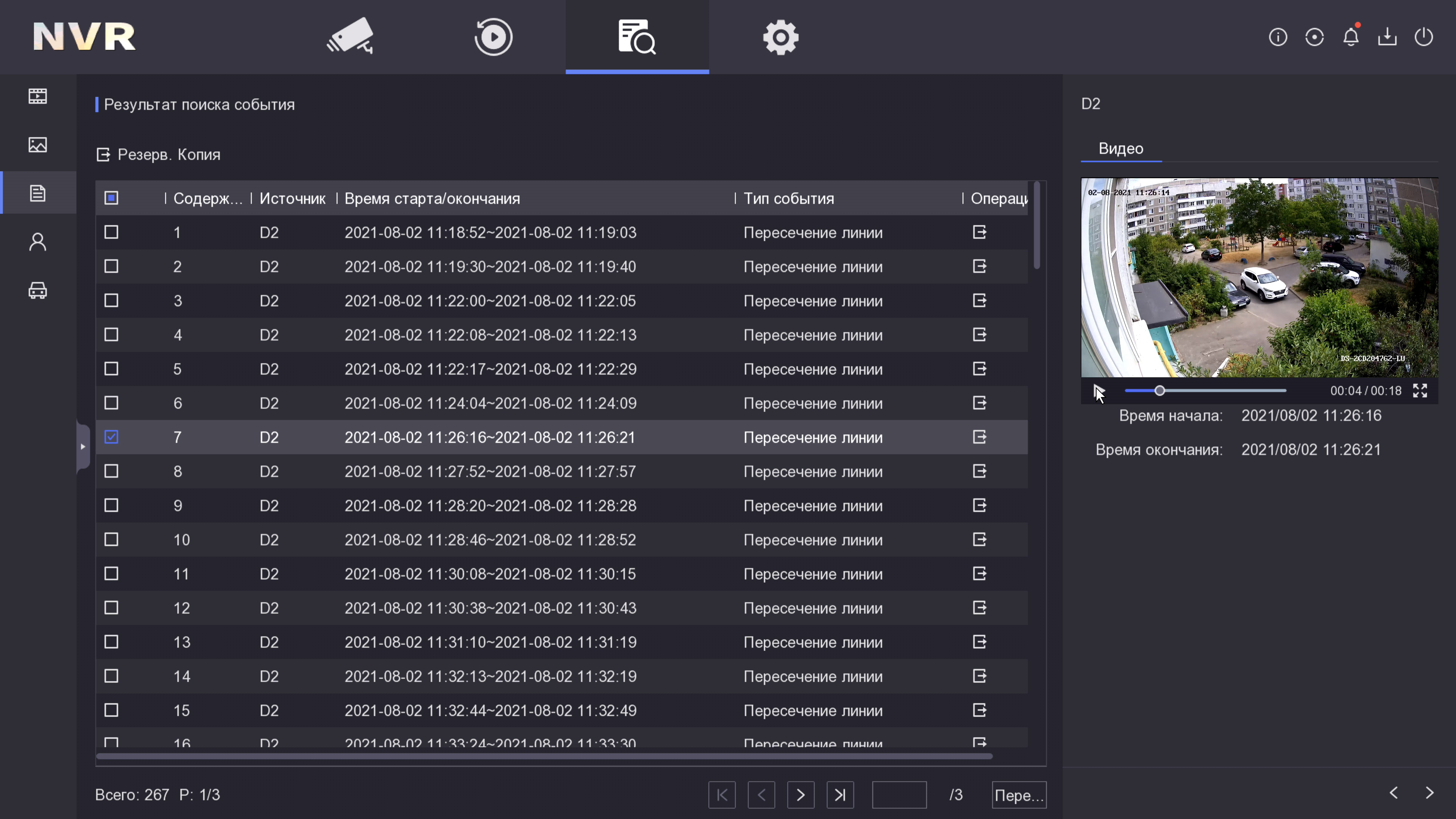
Task: Open the system settings gear icon
Action: [781, 37]
